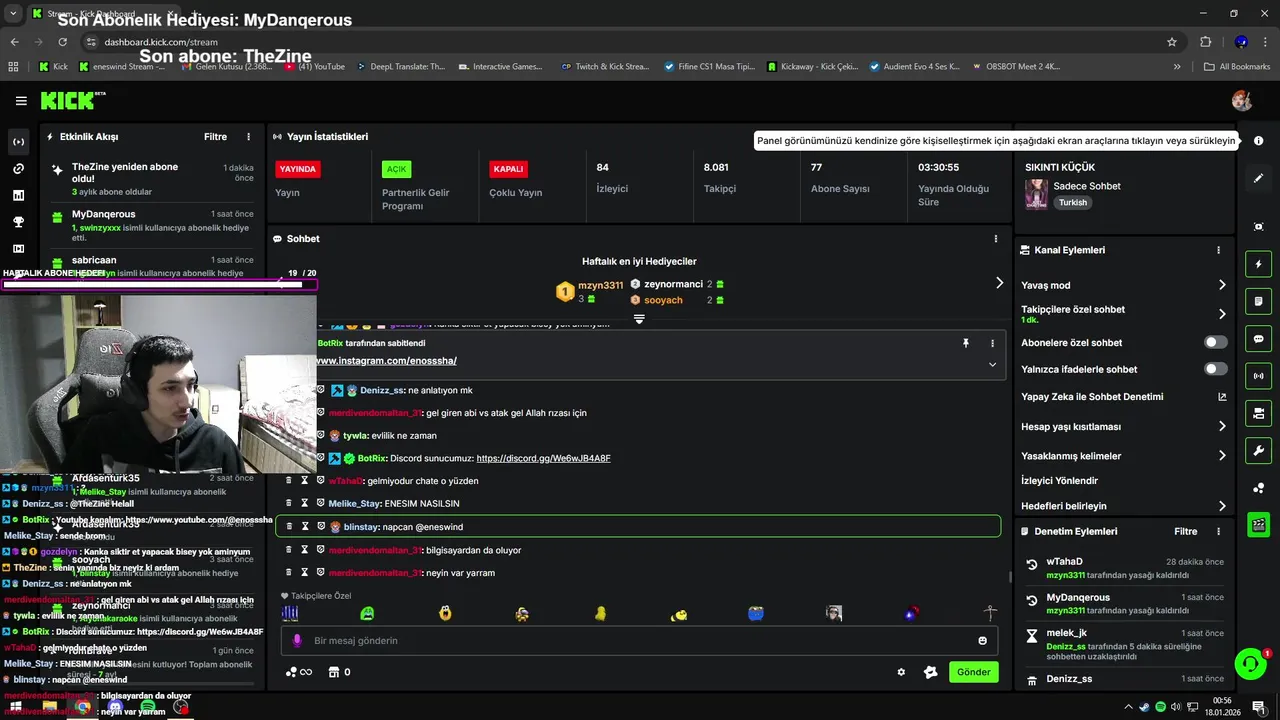Open the green headset support chat bubble
The width and height of the screenshot is (1280, 720).
1249,664
